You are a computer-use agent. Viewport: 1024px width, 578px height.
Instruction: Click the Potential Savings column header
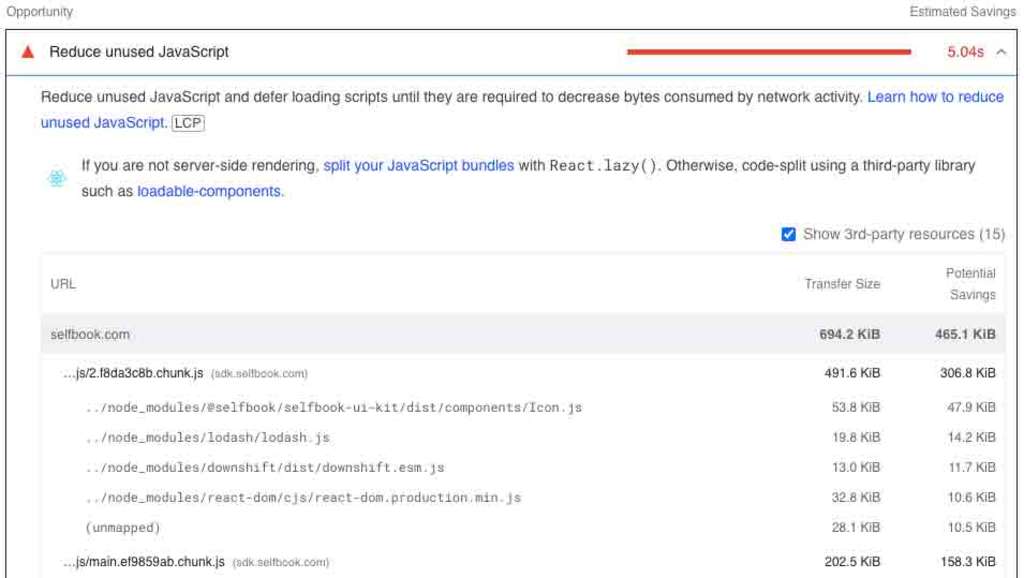point(971,284)
